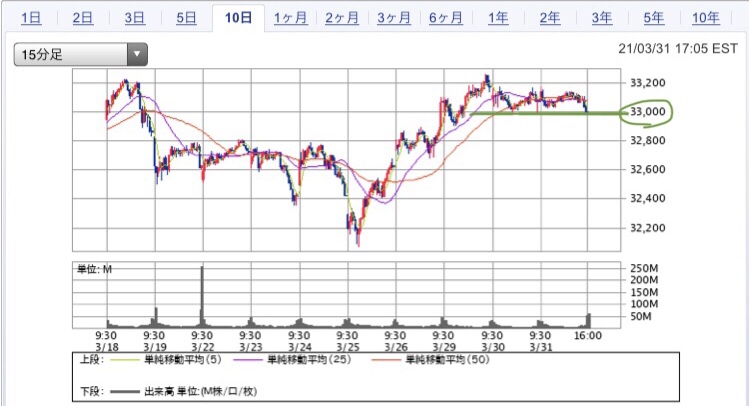Switch to the 2年 chart tab
Screen dimensions: 750x406
pos(550,18)
